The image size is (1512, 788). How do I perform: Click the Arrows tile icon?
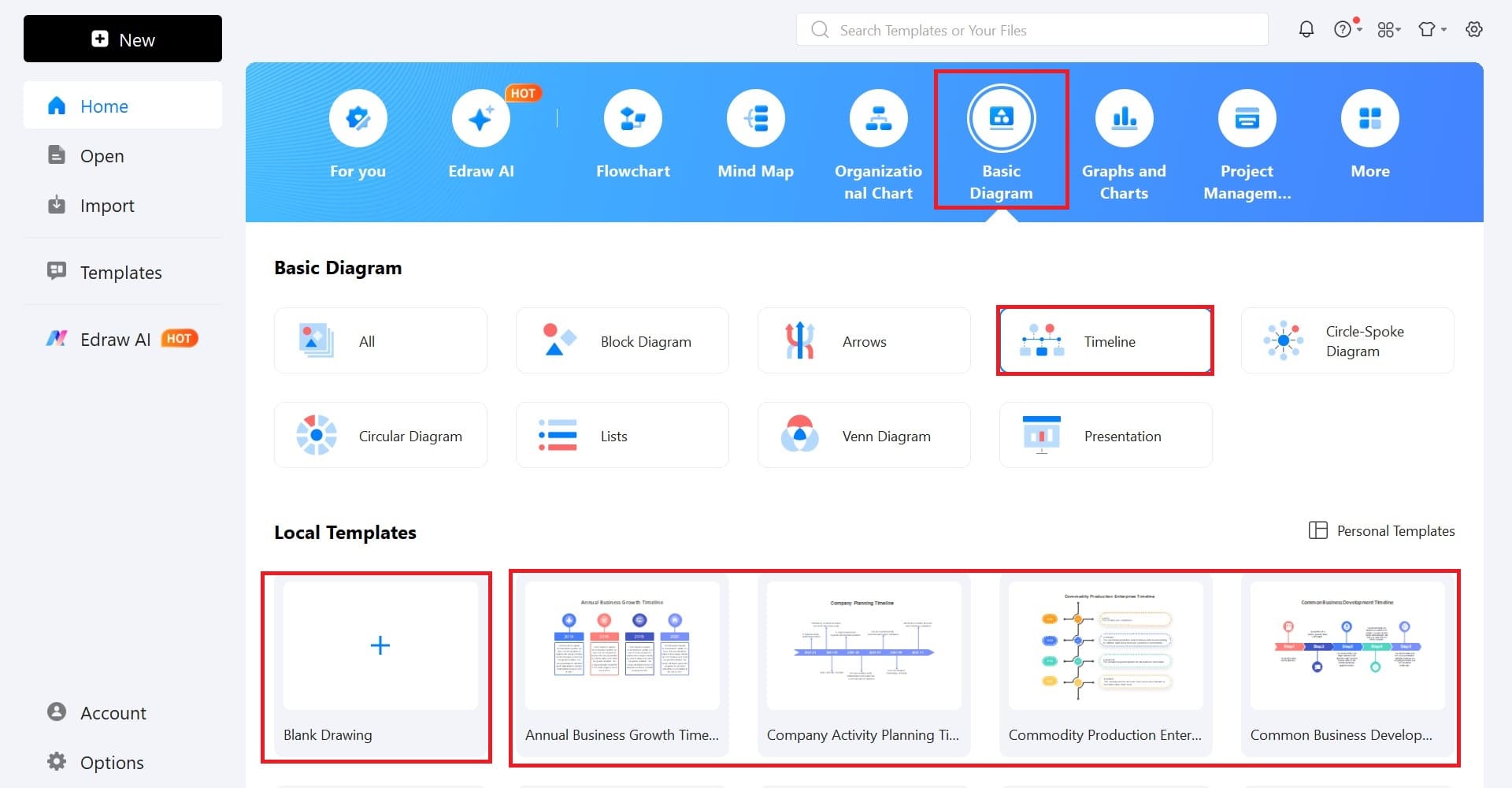[800, 340]
